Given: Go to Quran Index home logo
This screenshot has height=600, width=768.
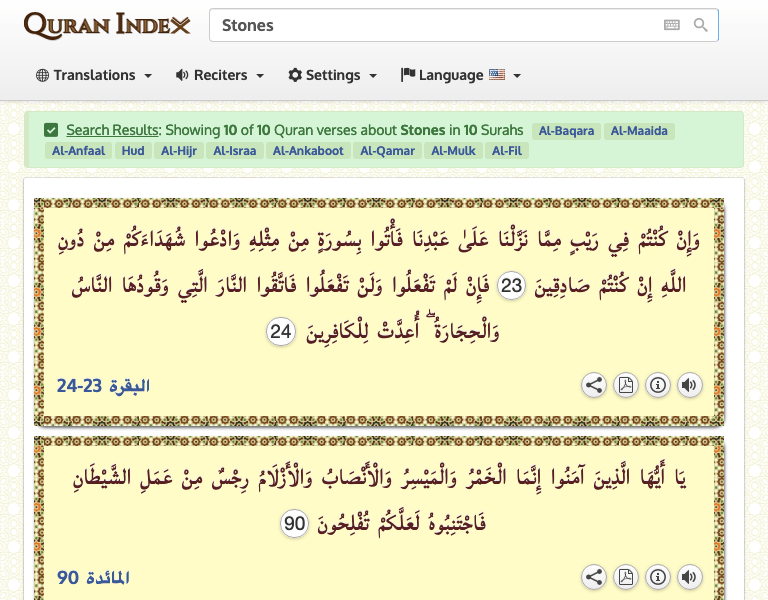Looking at the screenshot, I should (x=106, y=26).
